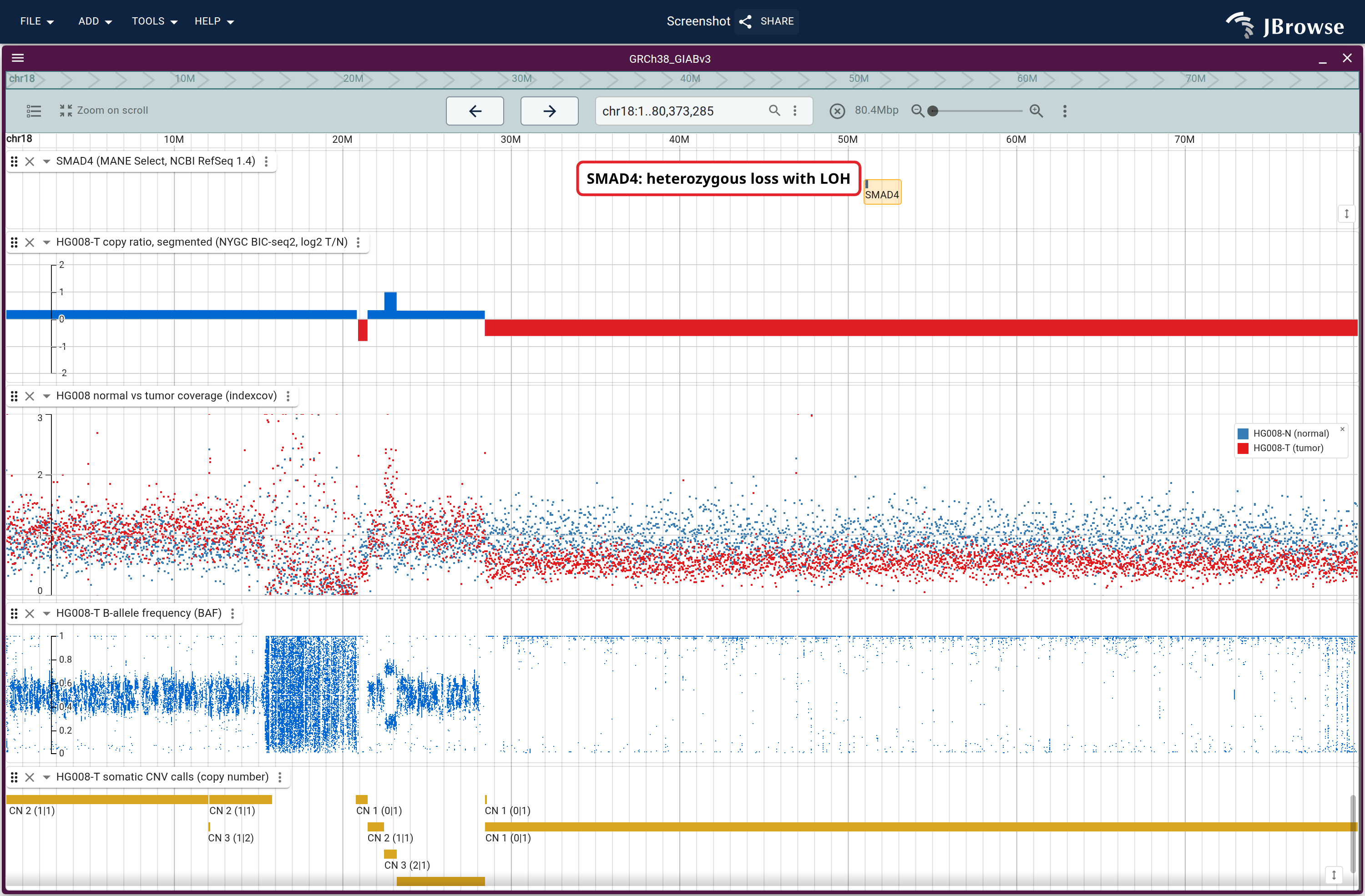
Task: Open the track selector list icon
Action: click(34, 111)
